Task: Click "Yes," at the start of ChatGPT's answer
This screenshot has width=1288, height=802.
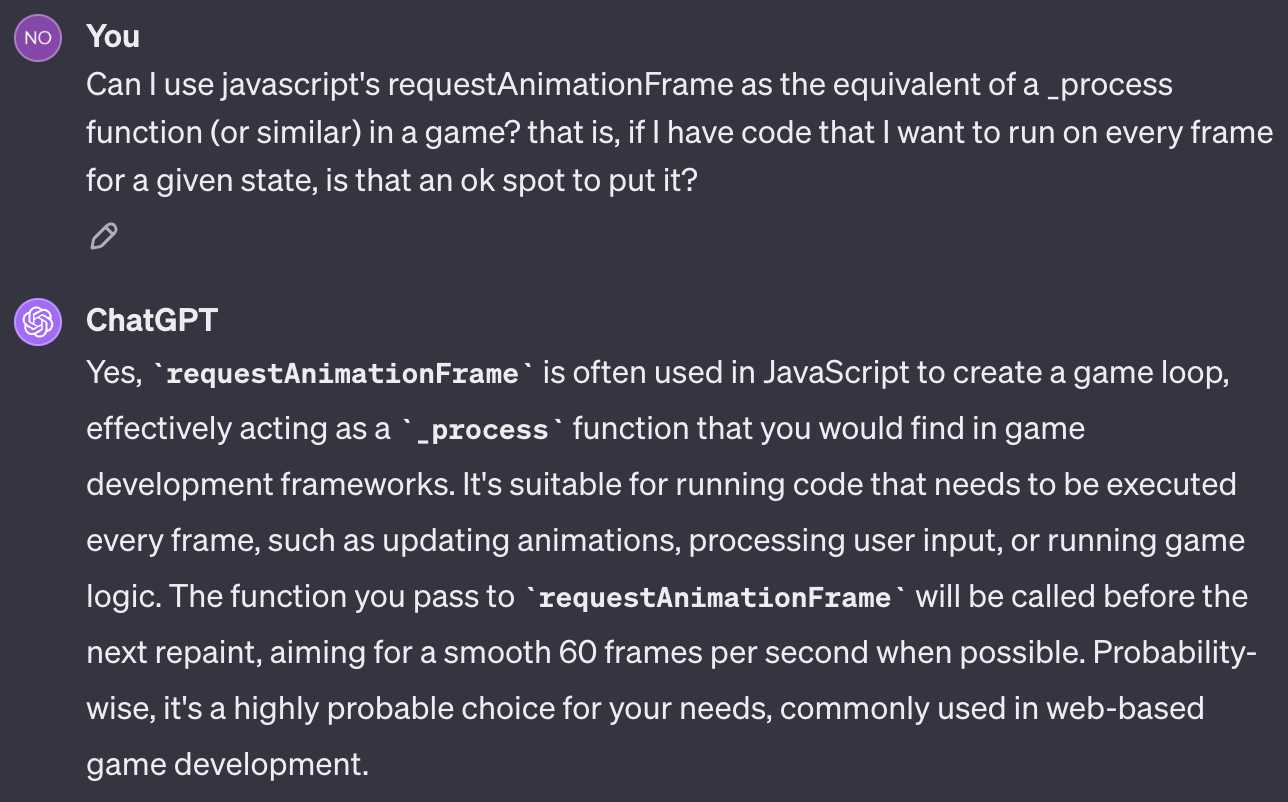Action: [x=111, y=372]
